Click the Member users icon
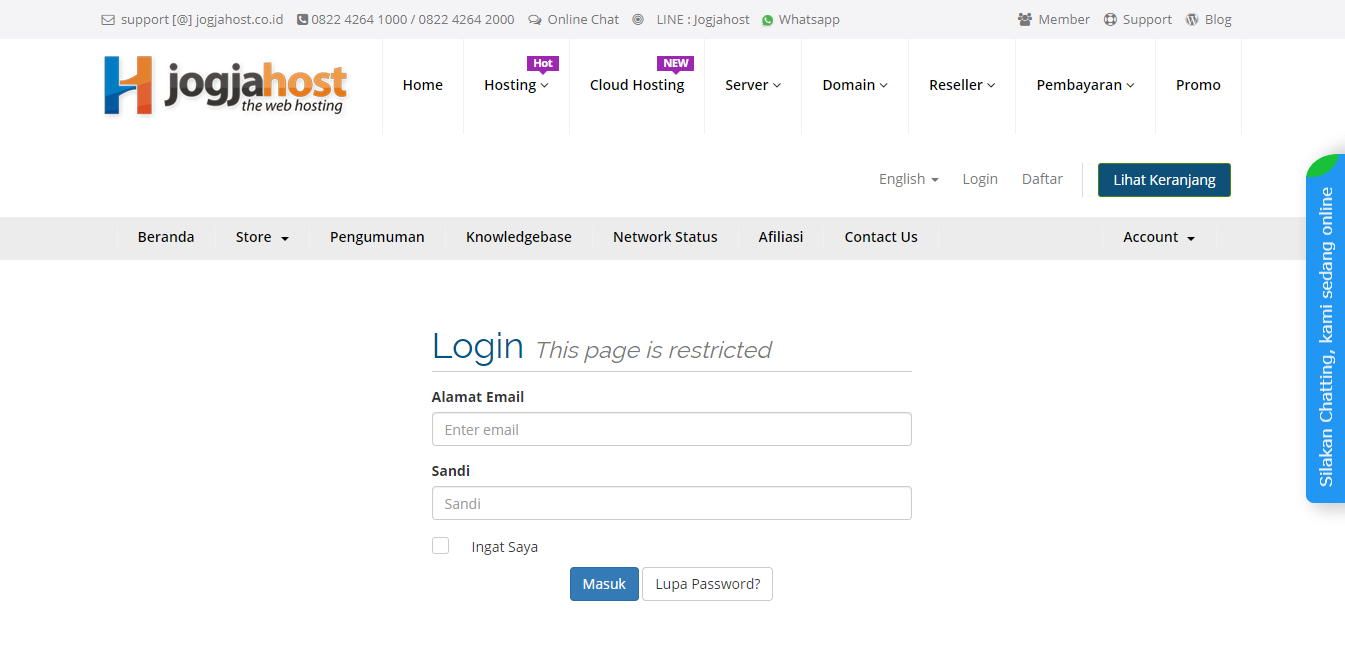This screenshot has width=1345, height=650. pos(1025,20)
